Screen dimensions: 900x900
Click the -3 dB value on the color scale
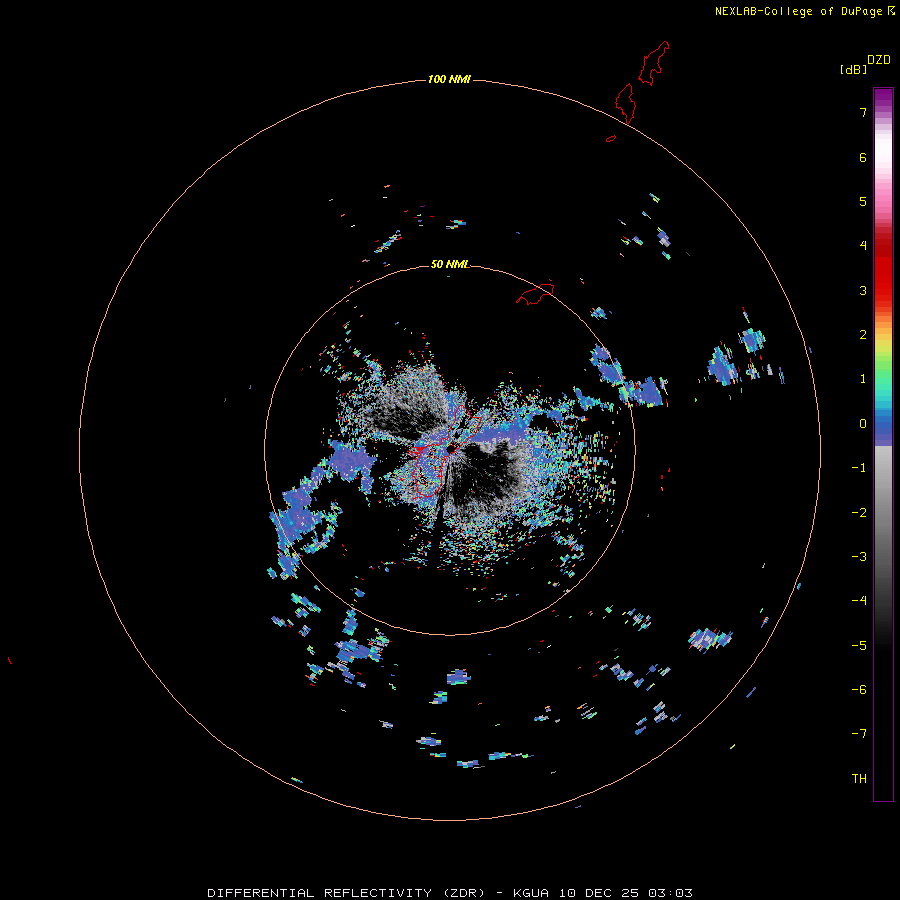(859, 557)
